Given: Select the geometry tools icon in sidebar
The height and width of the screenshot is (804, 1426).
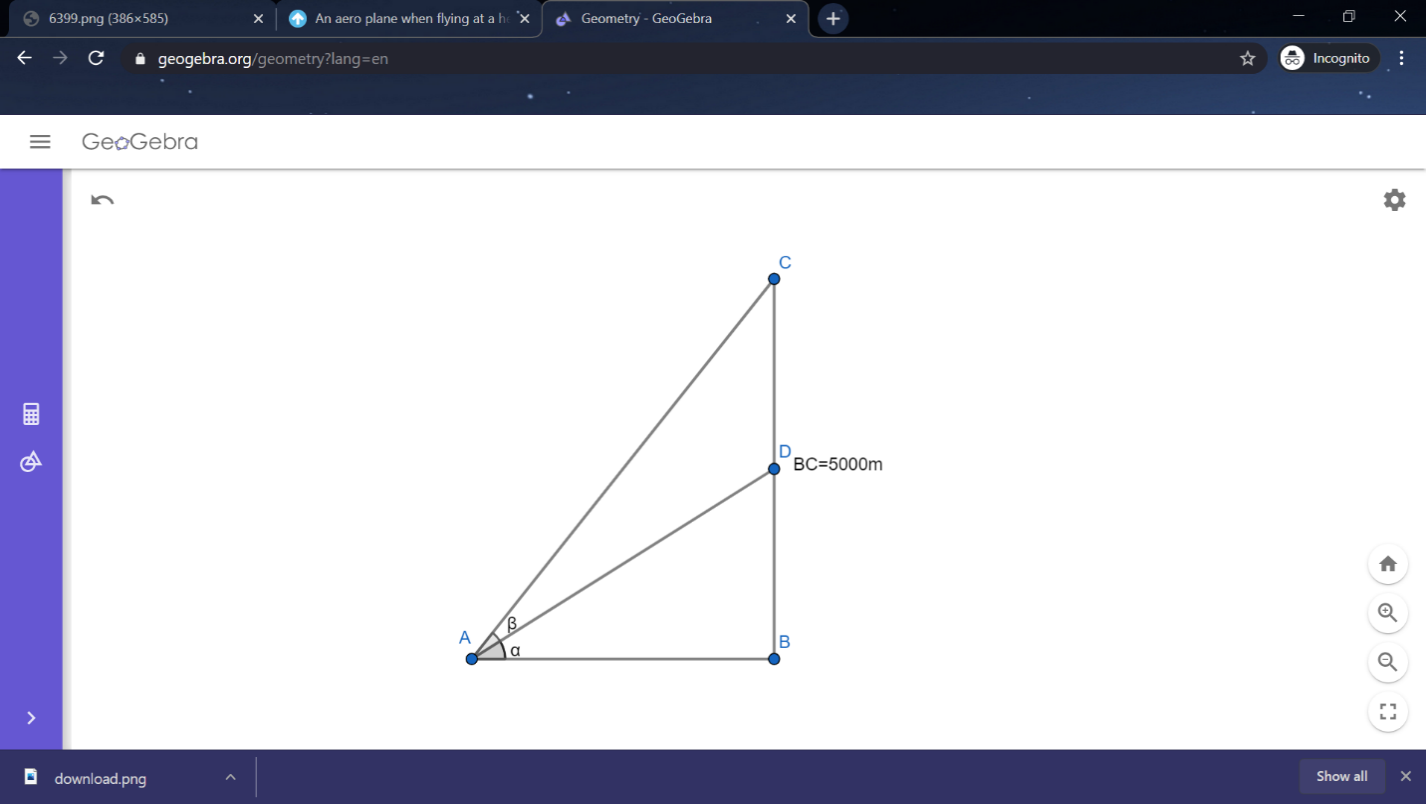Looking at the screenshot, I should coord(31,462).
